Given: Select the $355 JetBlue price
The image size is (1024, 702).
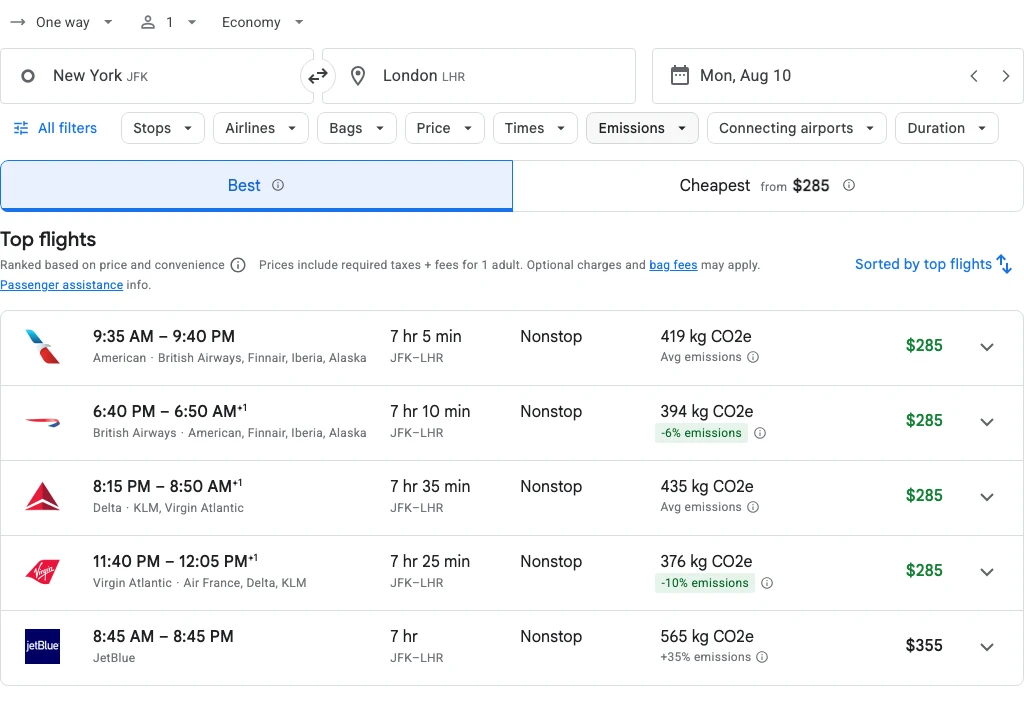Looking at the screenshot, I should point(924,646).
